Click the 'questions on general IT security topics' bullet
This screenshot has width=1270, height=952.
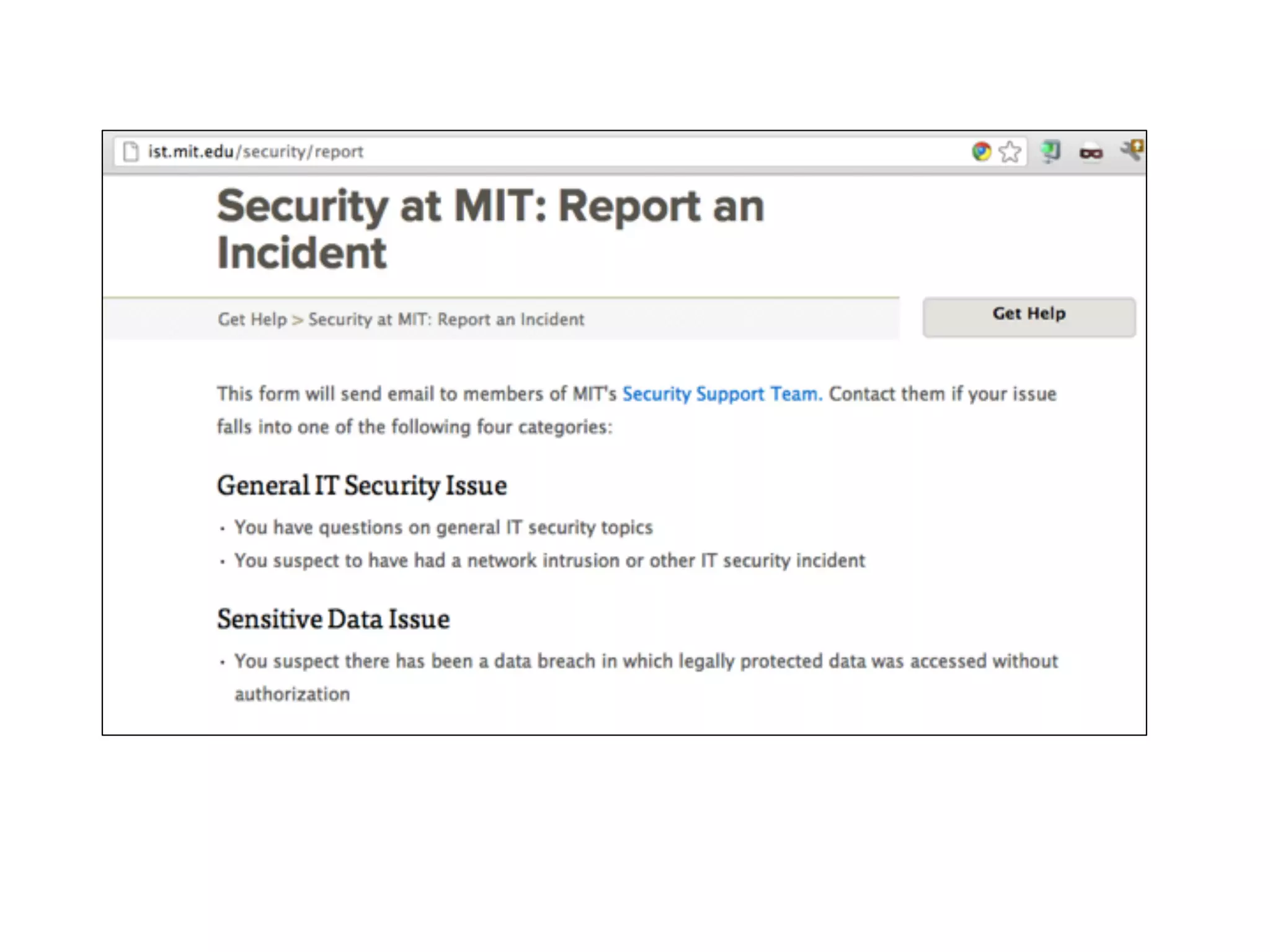[x=443, y=527]
